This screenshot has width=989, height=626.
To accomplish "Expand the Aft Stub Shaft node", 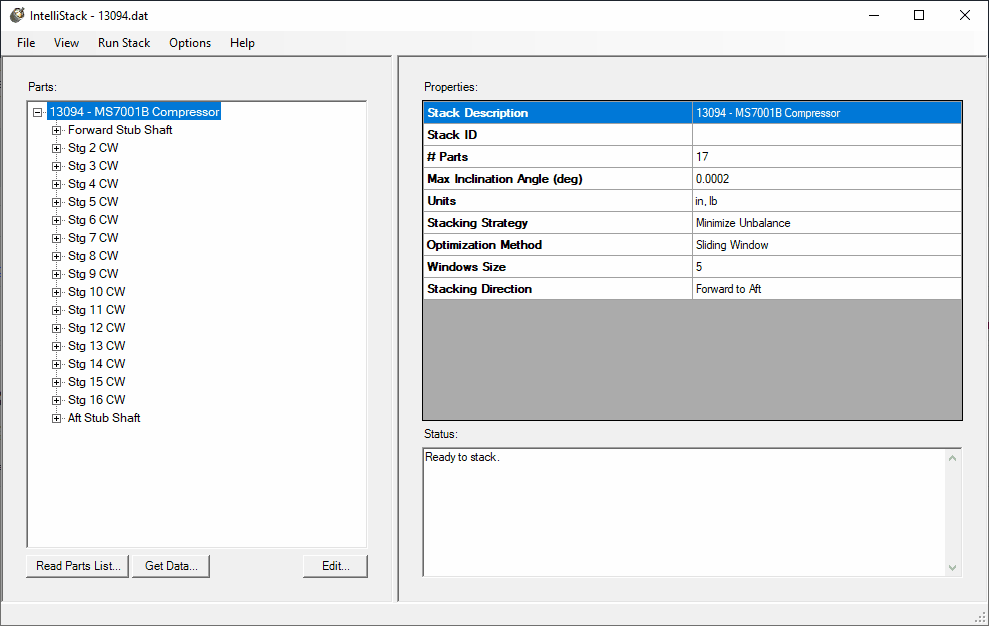I will tap(56, 418).
